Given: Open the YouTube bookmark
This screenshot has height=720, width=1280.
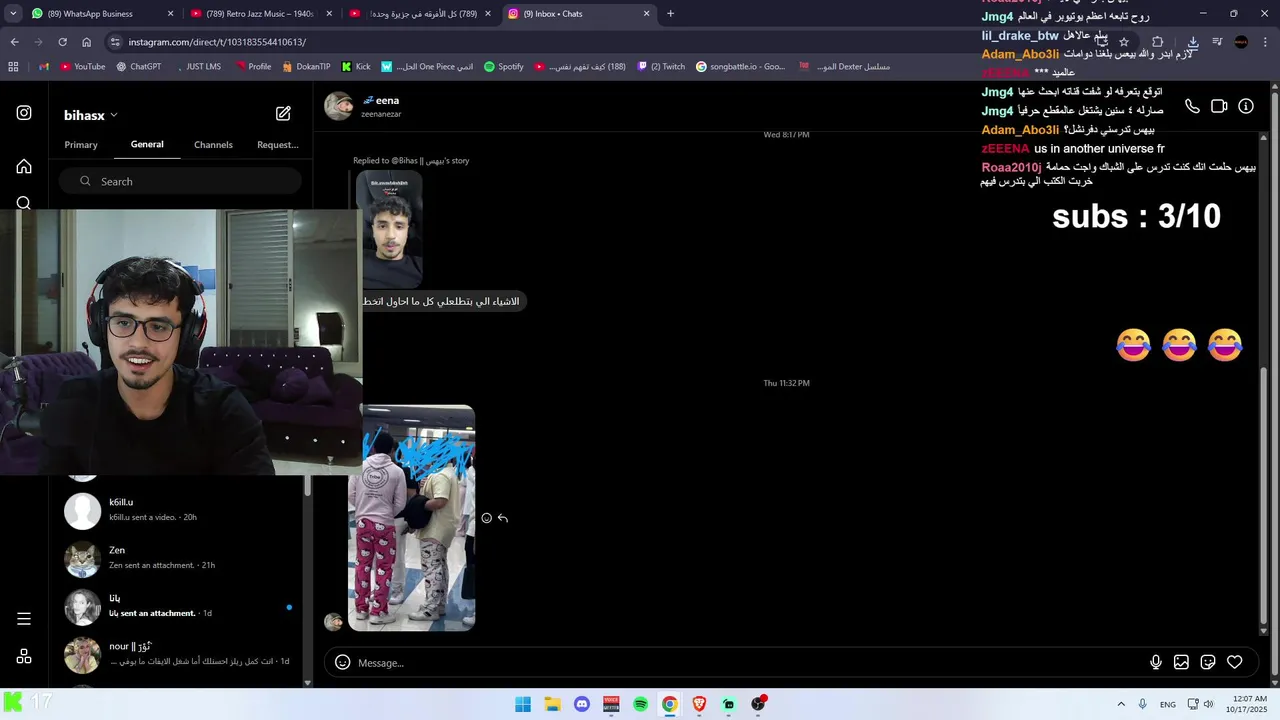Looking at the screenshot, I should point(82,67).
